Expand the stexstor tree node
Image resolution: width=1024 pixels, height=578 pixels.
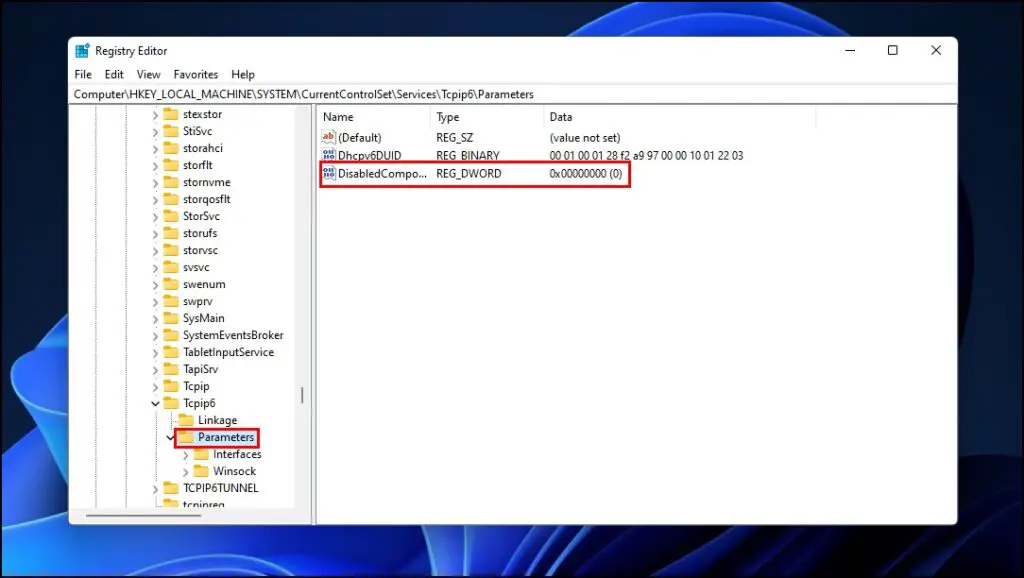[155, 115]
